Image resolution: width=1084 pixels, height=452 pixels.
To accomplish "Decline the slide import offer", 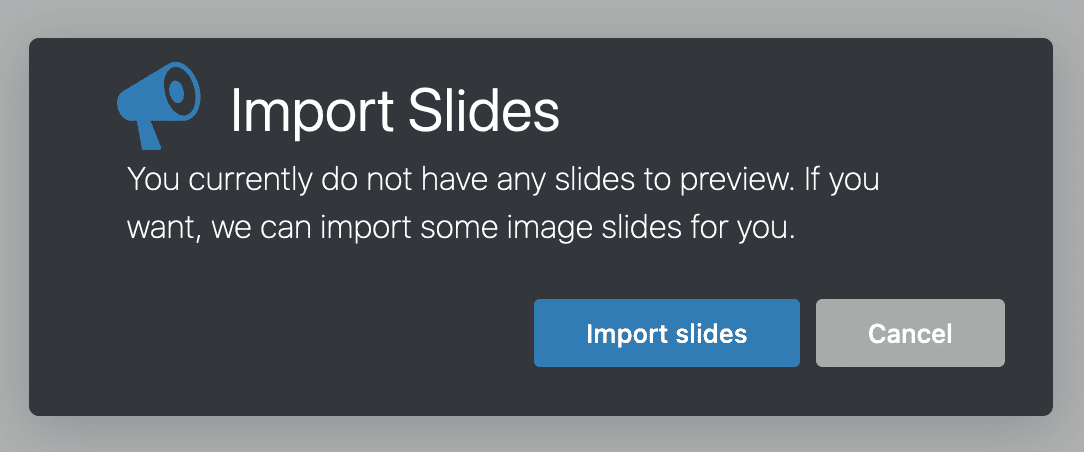I will coord(910,333).
